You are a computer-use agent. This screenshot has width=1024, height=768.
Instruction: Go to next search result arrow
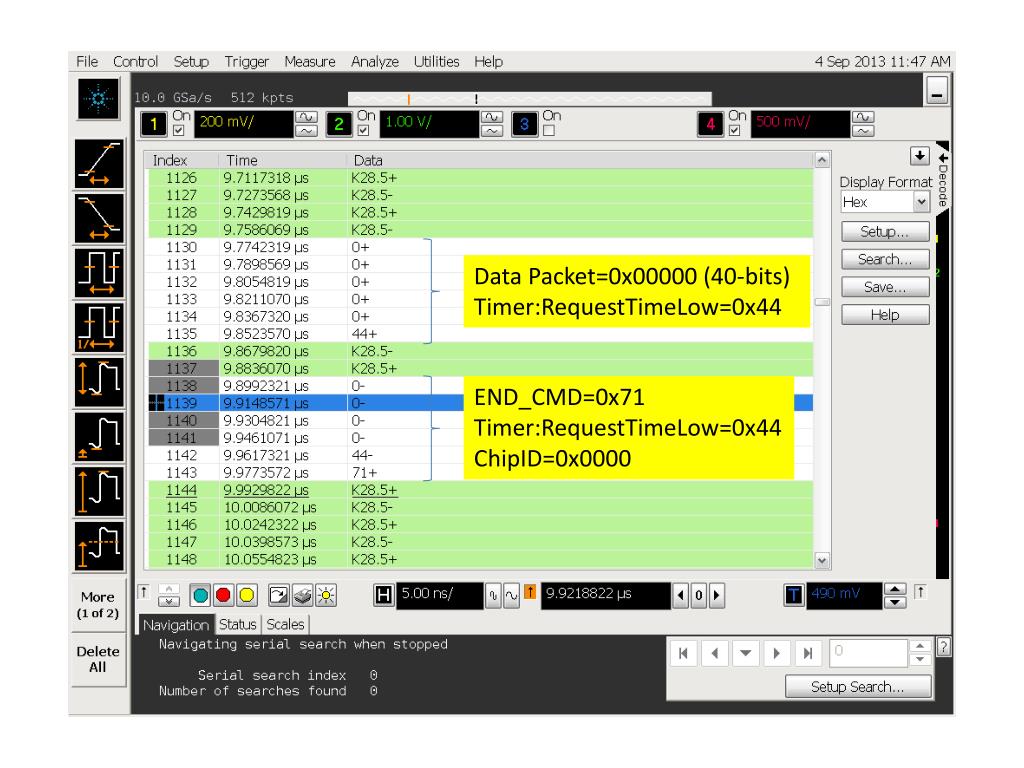pyautogui.click(x=776, y=653)
